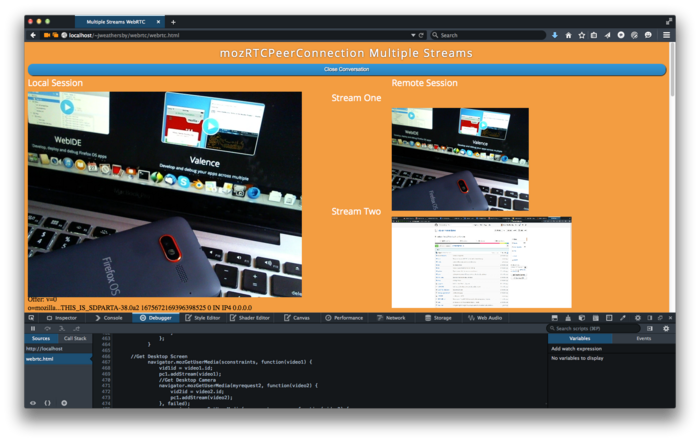The height and width of the screenshot is (442, 700).
Task: Close the developer tools panel
Action: point(670,318)
